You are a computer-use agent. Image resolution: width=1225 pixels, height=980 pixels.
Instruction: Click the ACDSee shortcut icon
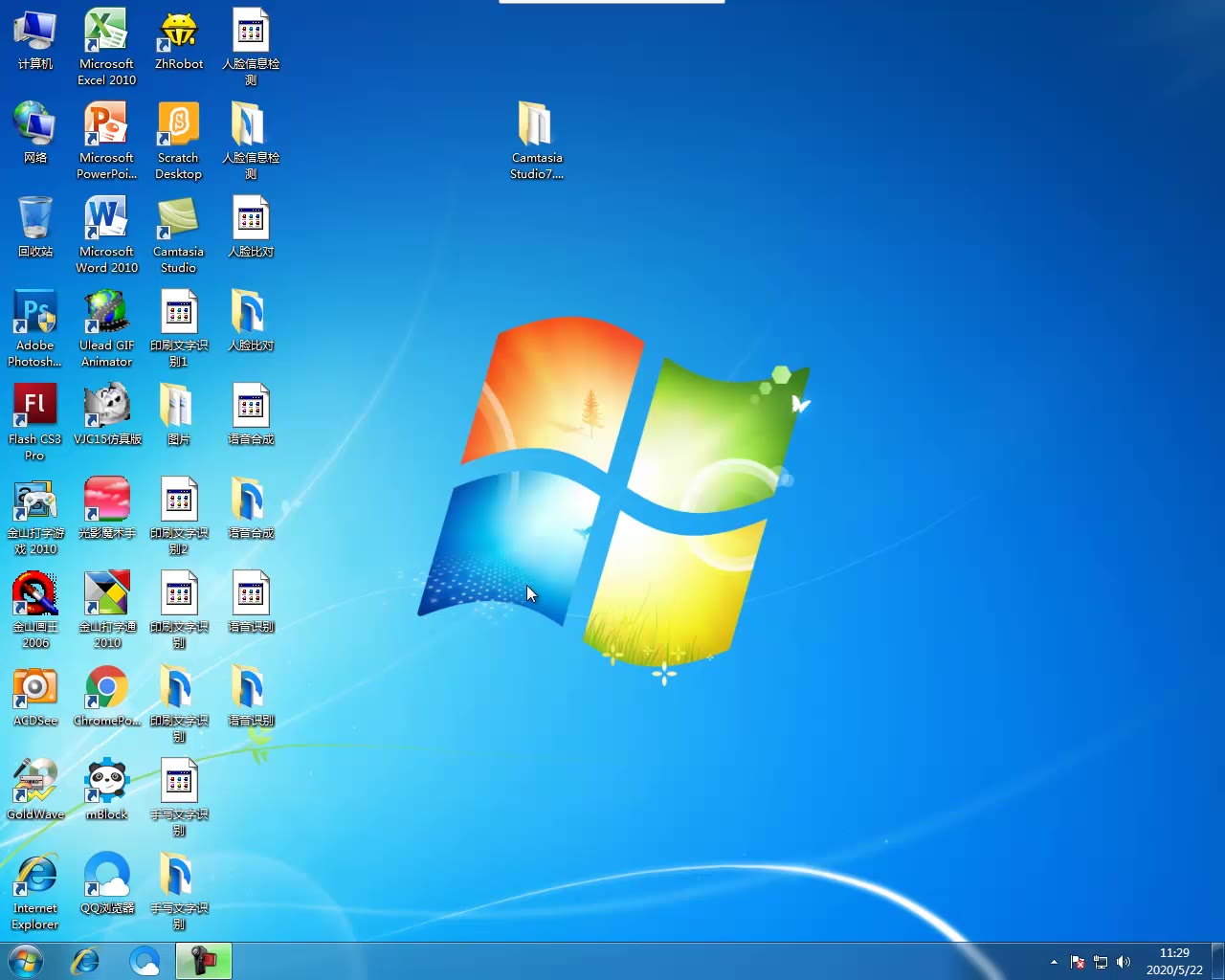point(35,696)
